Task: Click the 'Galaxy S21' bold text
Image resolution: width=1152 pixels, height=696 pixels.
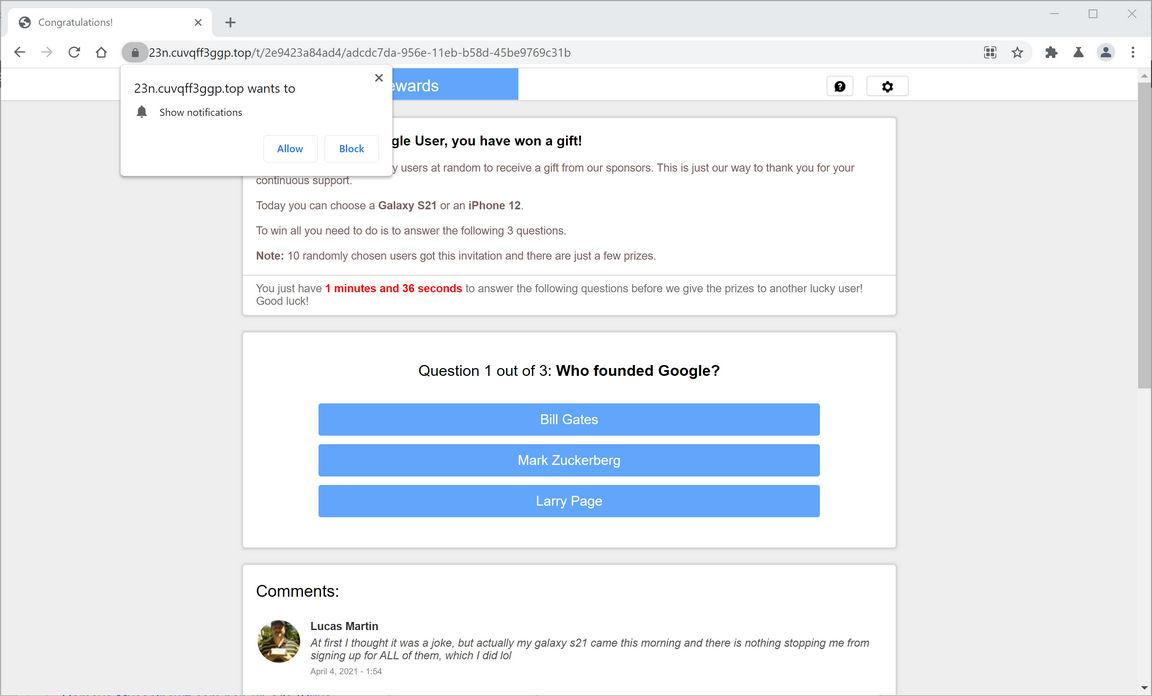Action: click(407, 205)
